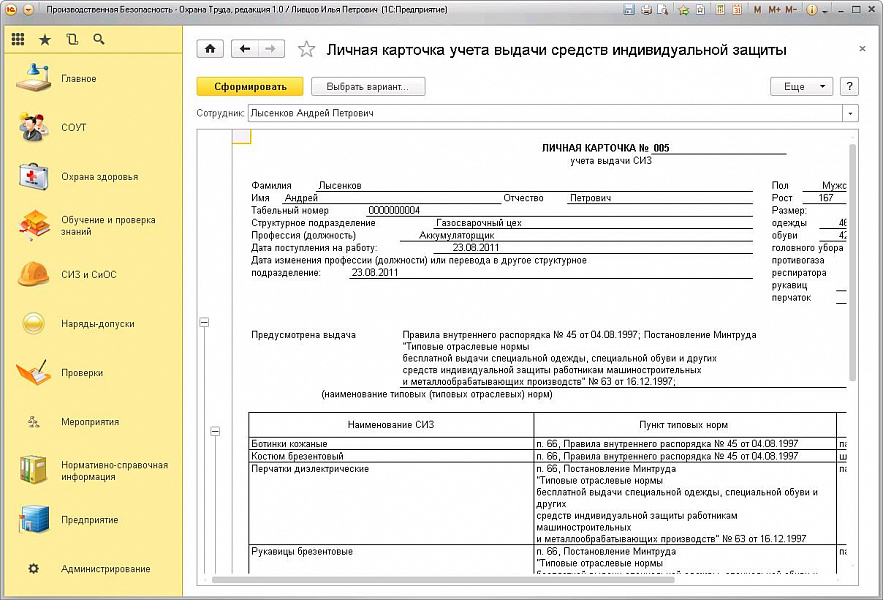Collapse the upper report group minus box

(x=204, y=322)
